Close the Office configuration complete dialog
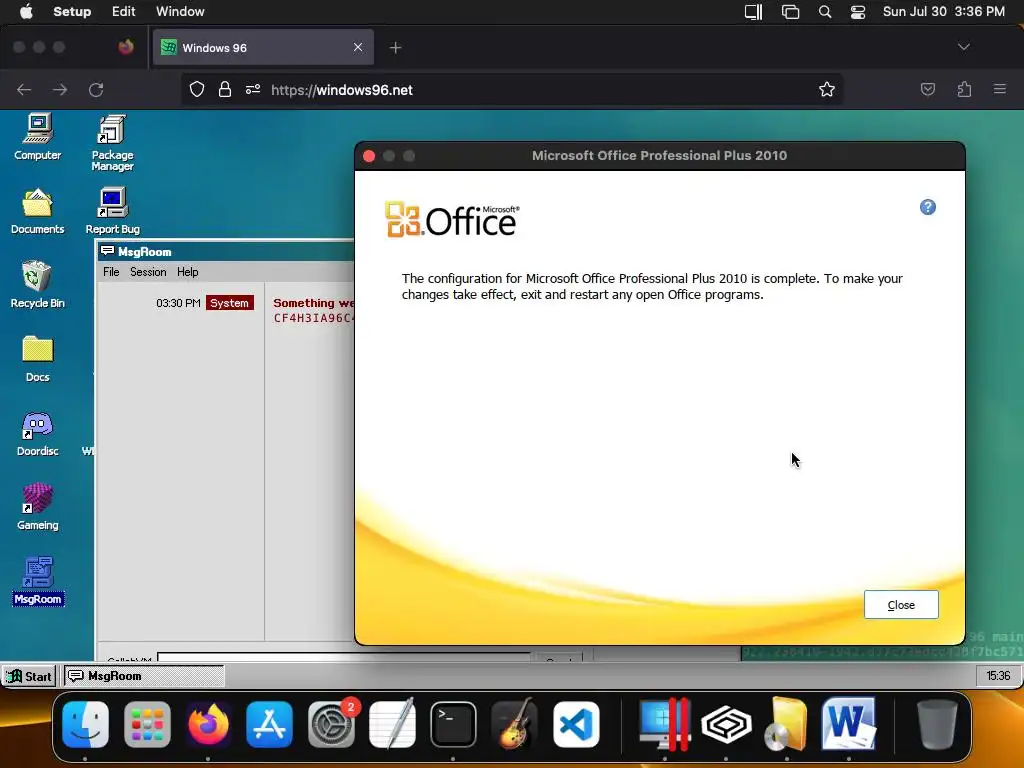1024x768 pixels. pos(901,605)
